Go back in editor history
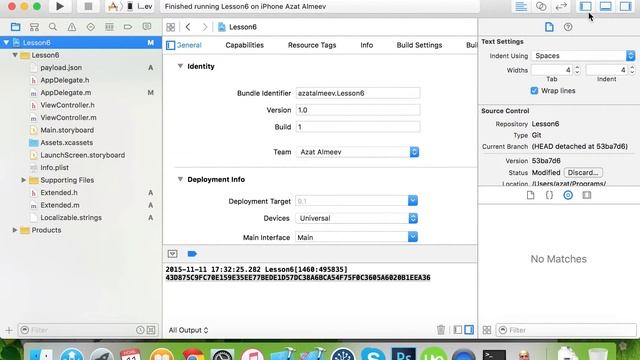This screenshot has width=640, height=360. point(188,27)
